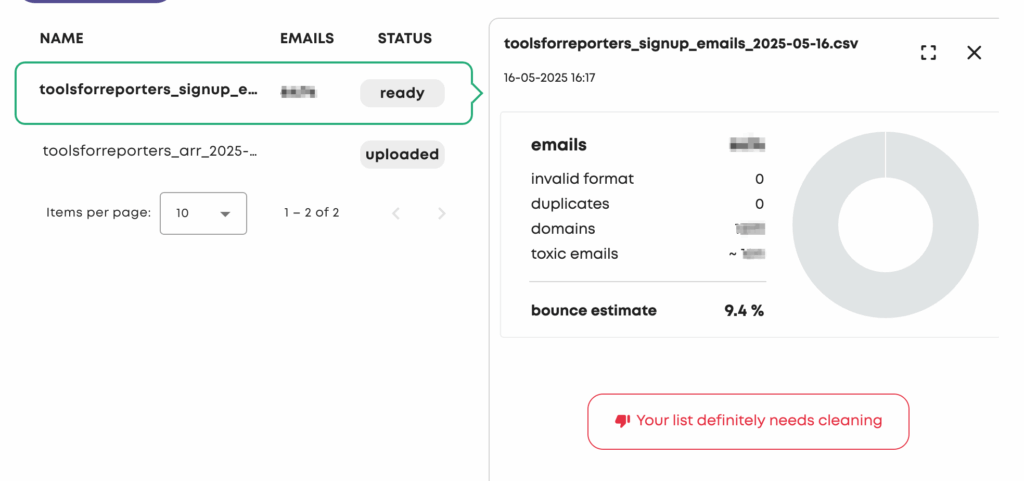The height and width of the screenshot is (481, 1024).
Task: Sort by EMAILS column header
Action: pos(307,39)
